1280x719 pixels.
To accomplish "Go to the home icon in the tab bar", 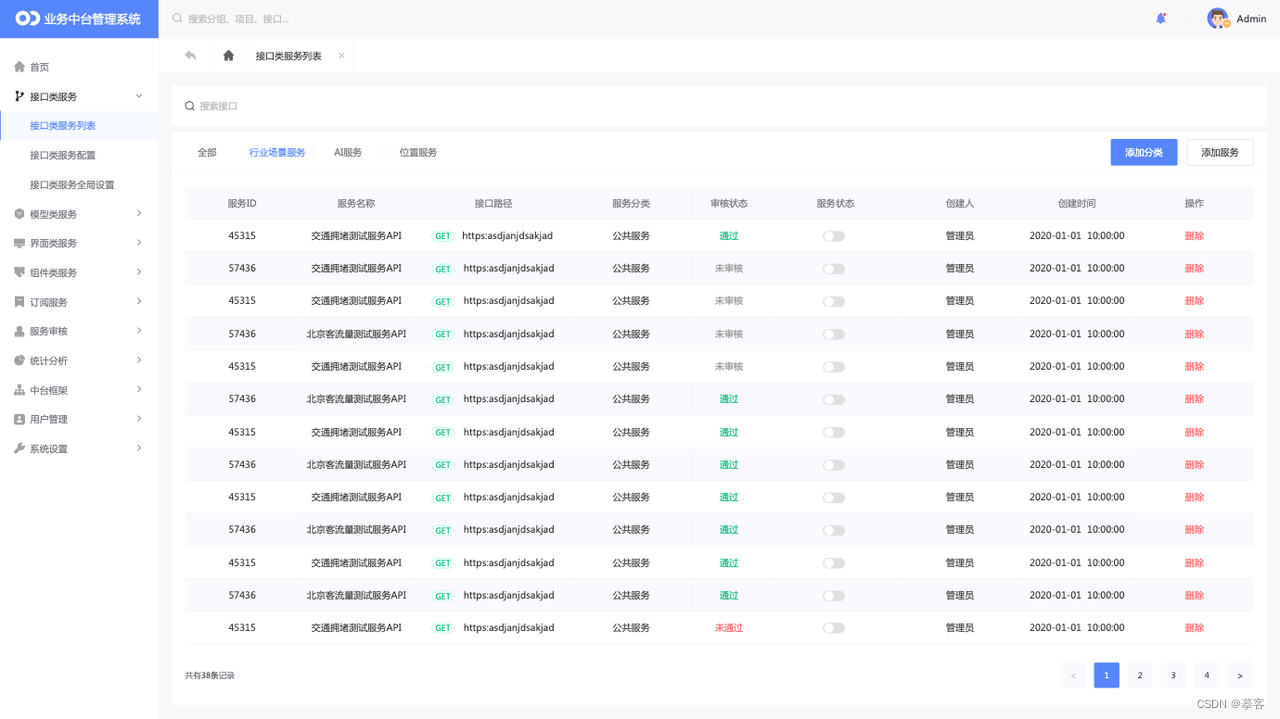I will (x=228, y=55).
